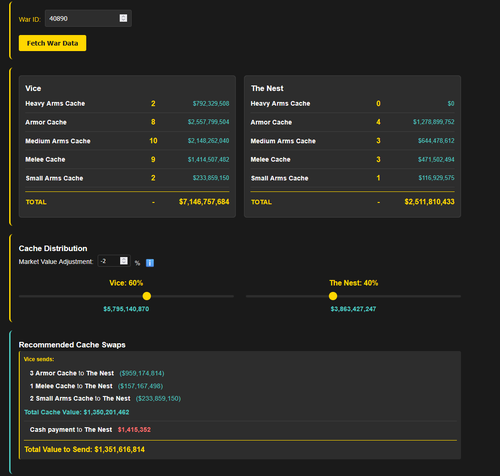
Task: Select The Nest Heavy Arms value $0
Action: point(451,104)
